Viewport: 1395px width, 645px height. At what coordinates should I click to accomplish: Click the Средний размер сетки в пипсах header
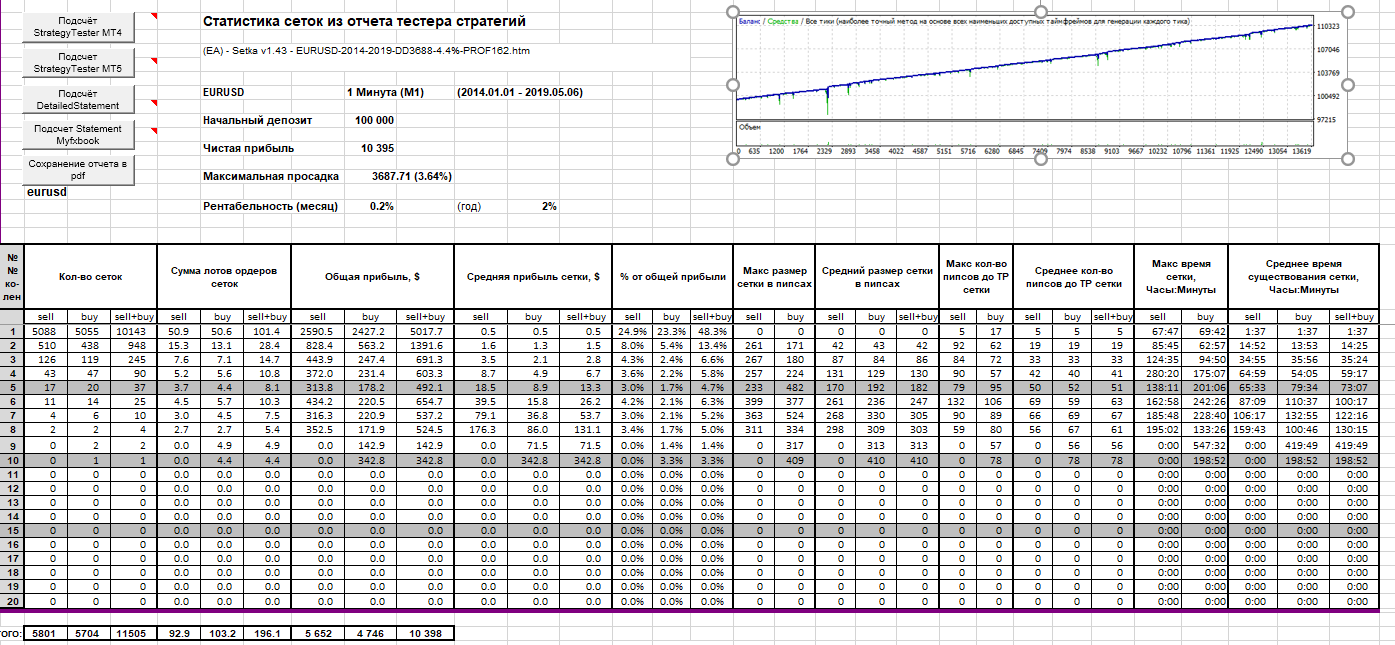click(x=877, y=277)
